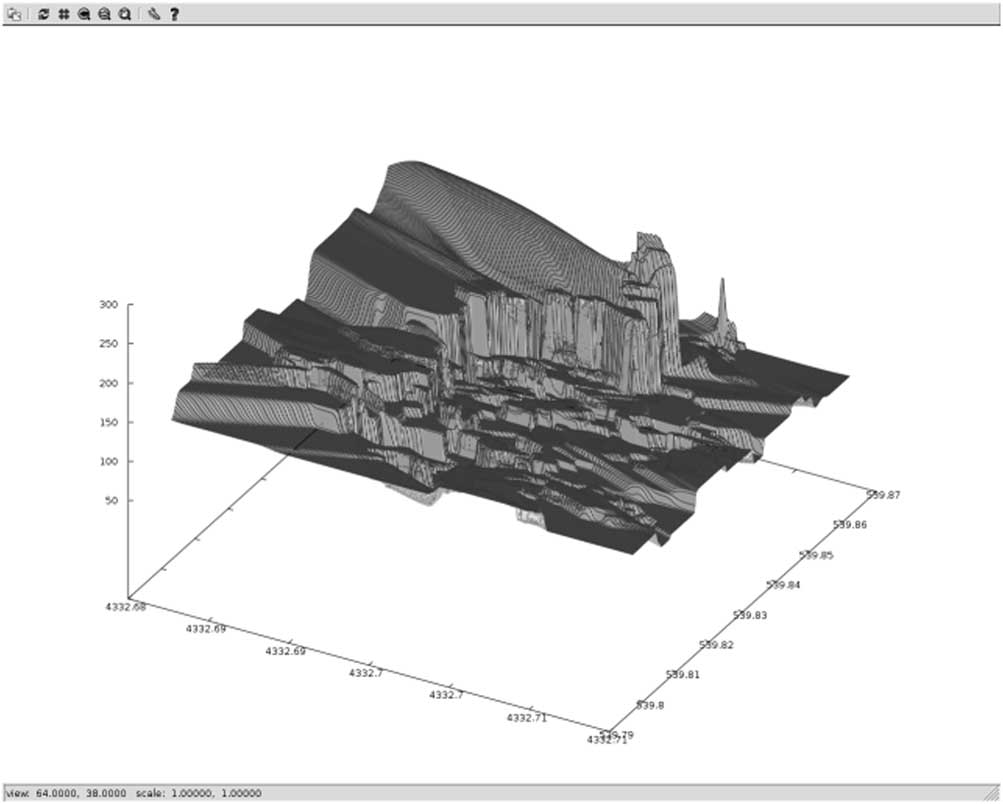Click the 150 label on the z-axis
Screen dimensions: 1003x804
pyautogui.click(x=107, y=422)
